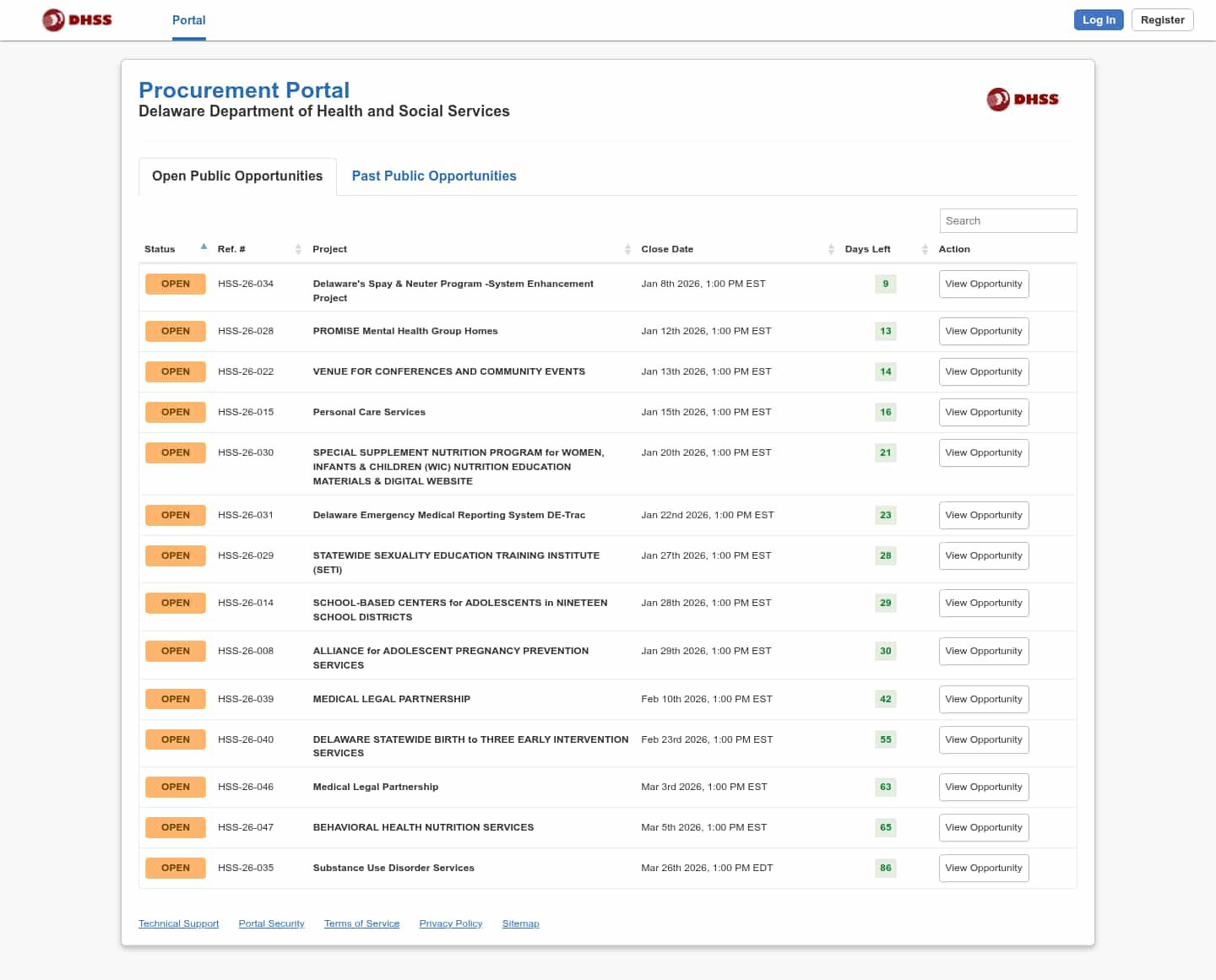Viewport: 1216px width, 980px height.
Task: Click the DHSS logo beside Procurement Portal heading
Action: [1022, 100]
